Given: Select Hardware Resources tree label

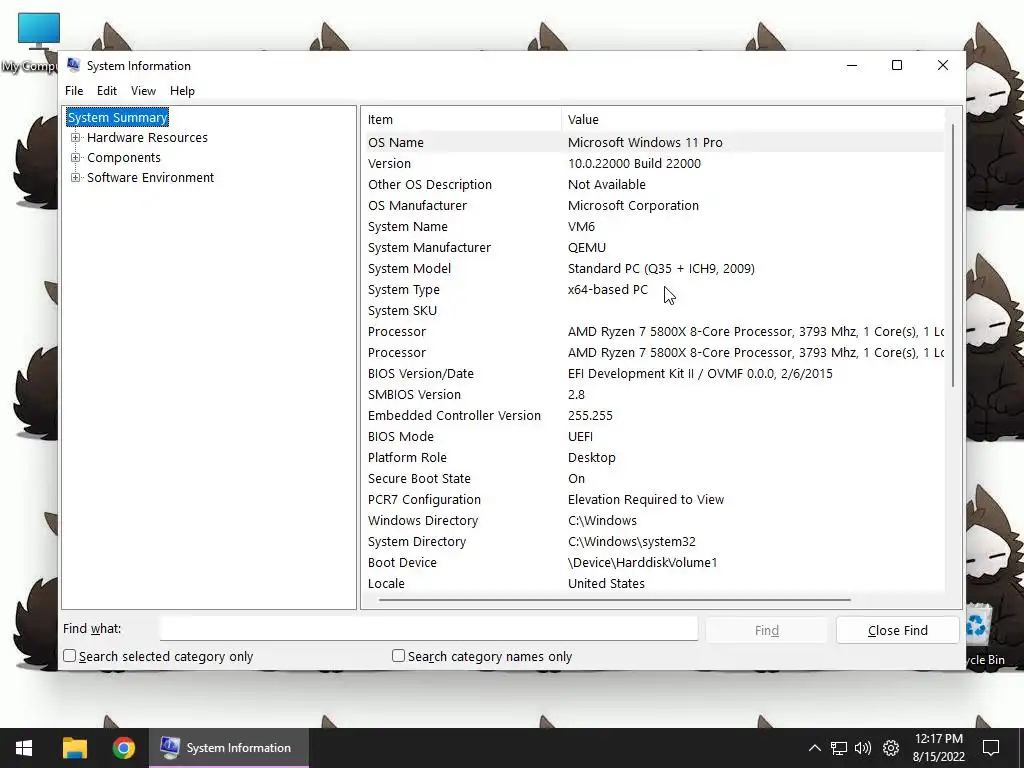Looking at the screenshot, I should coord(148,138).
